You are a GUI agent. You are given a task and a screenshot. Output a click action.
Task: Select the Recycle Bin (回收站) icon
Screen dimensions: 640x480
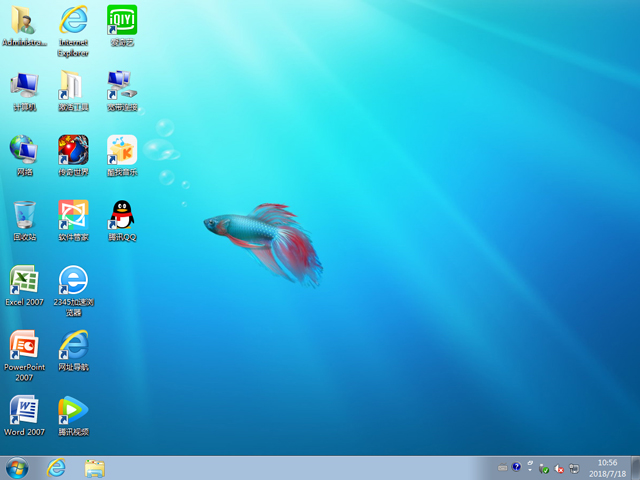(x=24, y=215)
